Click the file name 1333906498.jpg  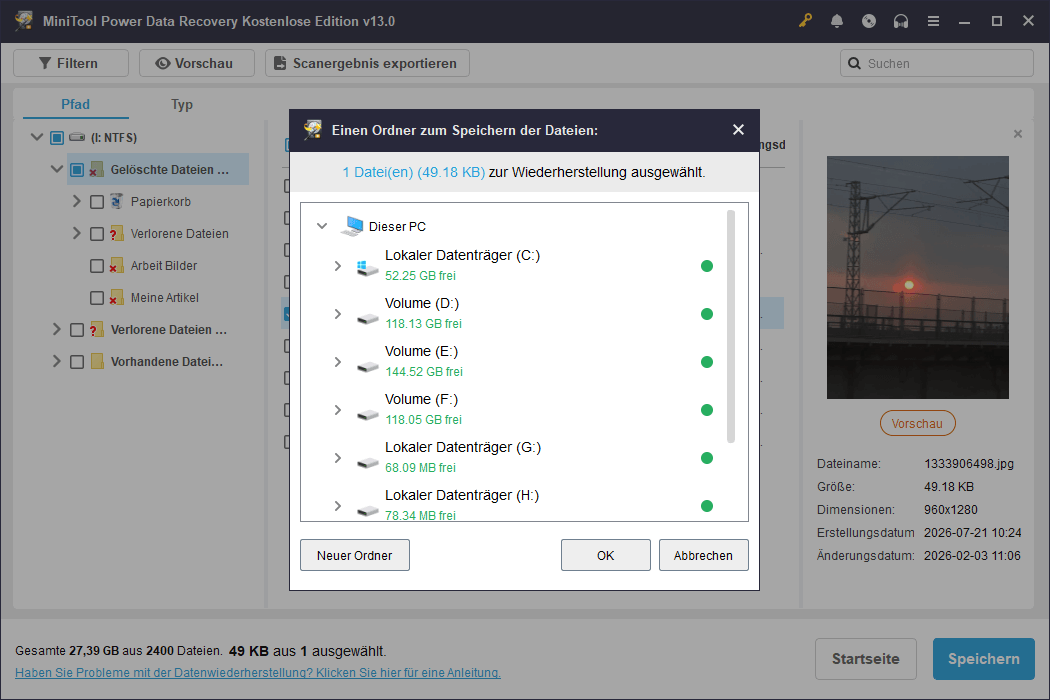[x=969, y=464]
